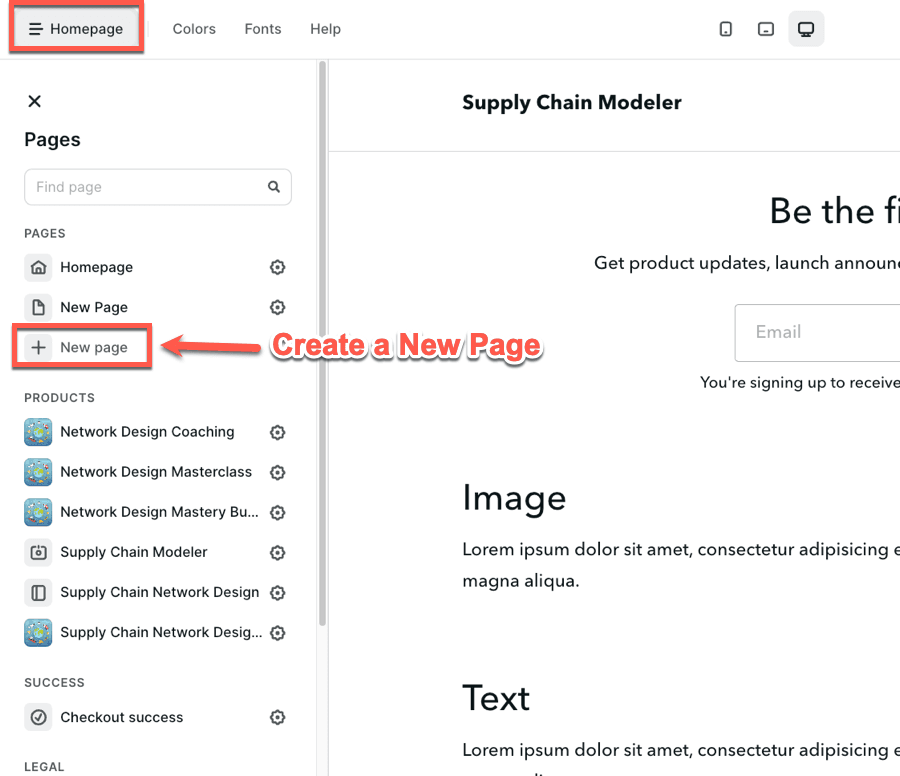Close the Pages panel
Screen dimensions: 900x776
coord(35,101)
